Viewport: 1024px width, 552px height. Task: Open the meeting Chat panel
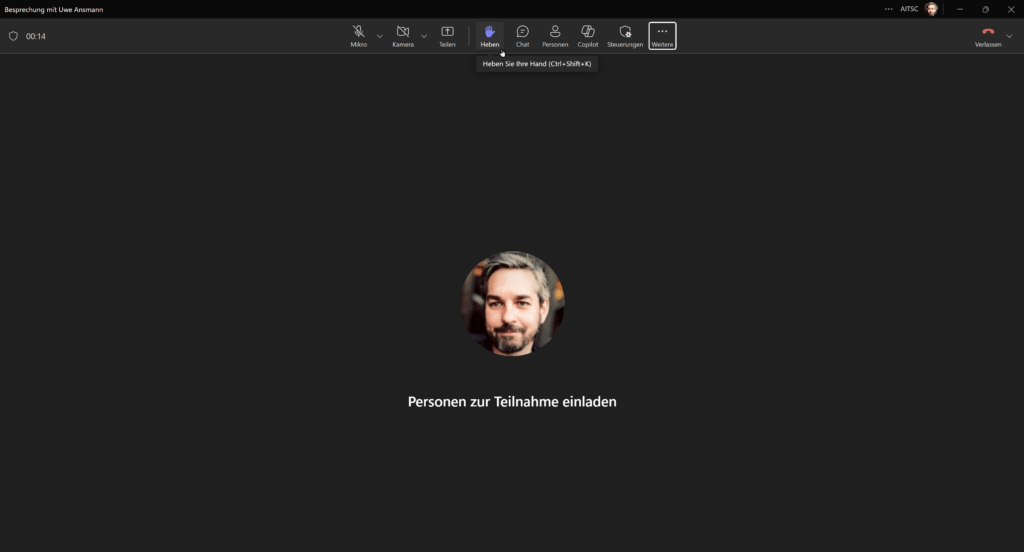pyautogui.click(x=522, y=36)
